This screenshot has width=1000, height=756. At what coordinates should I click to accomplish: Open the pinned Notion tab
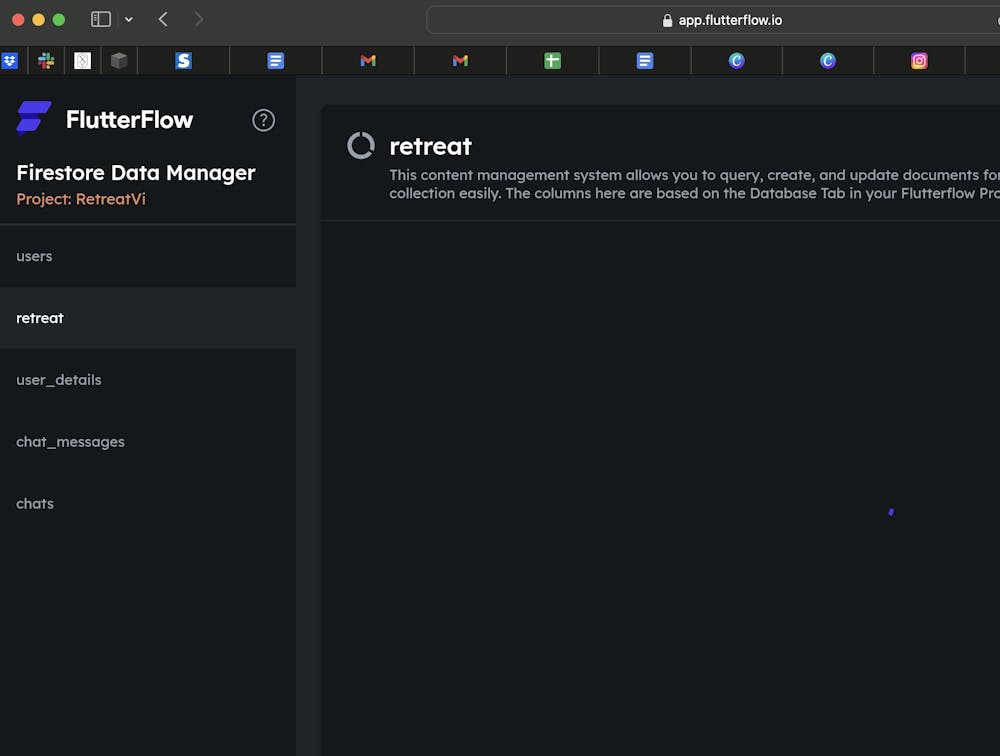(x=82, y=61)
